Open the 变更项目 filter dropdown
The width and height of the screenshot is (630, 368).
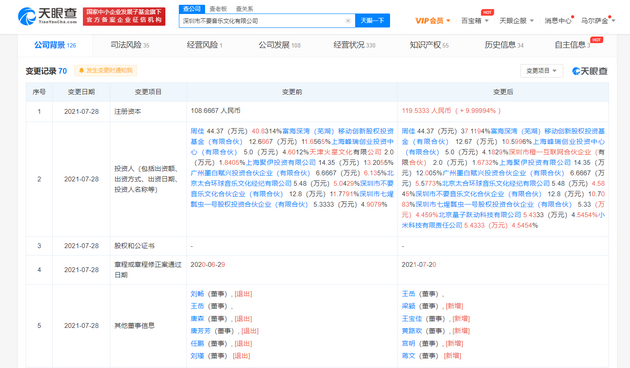tap(541, 71)
